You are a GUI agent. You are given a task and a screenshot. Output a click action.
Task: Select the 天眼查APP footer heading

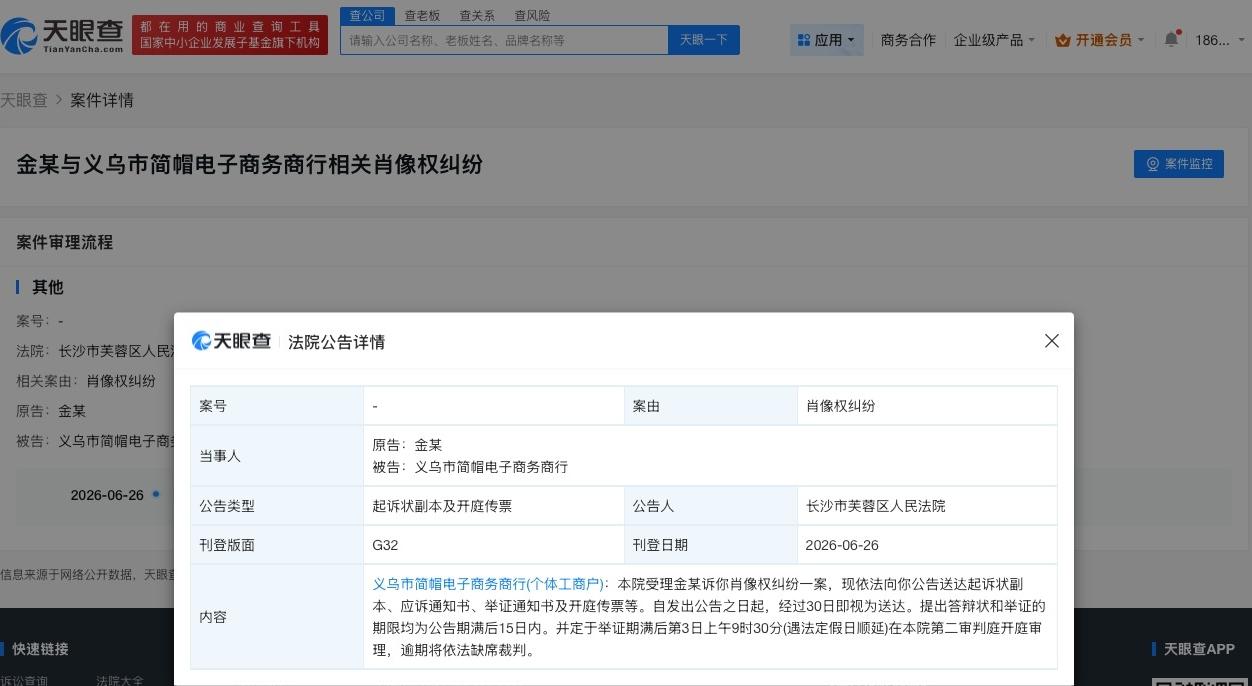(x=1199, y=649)
